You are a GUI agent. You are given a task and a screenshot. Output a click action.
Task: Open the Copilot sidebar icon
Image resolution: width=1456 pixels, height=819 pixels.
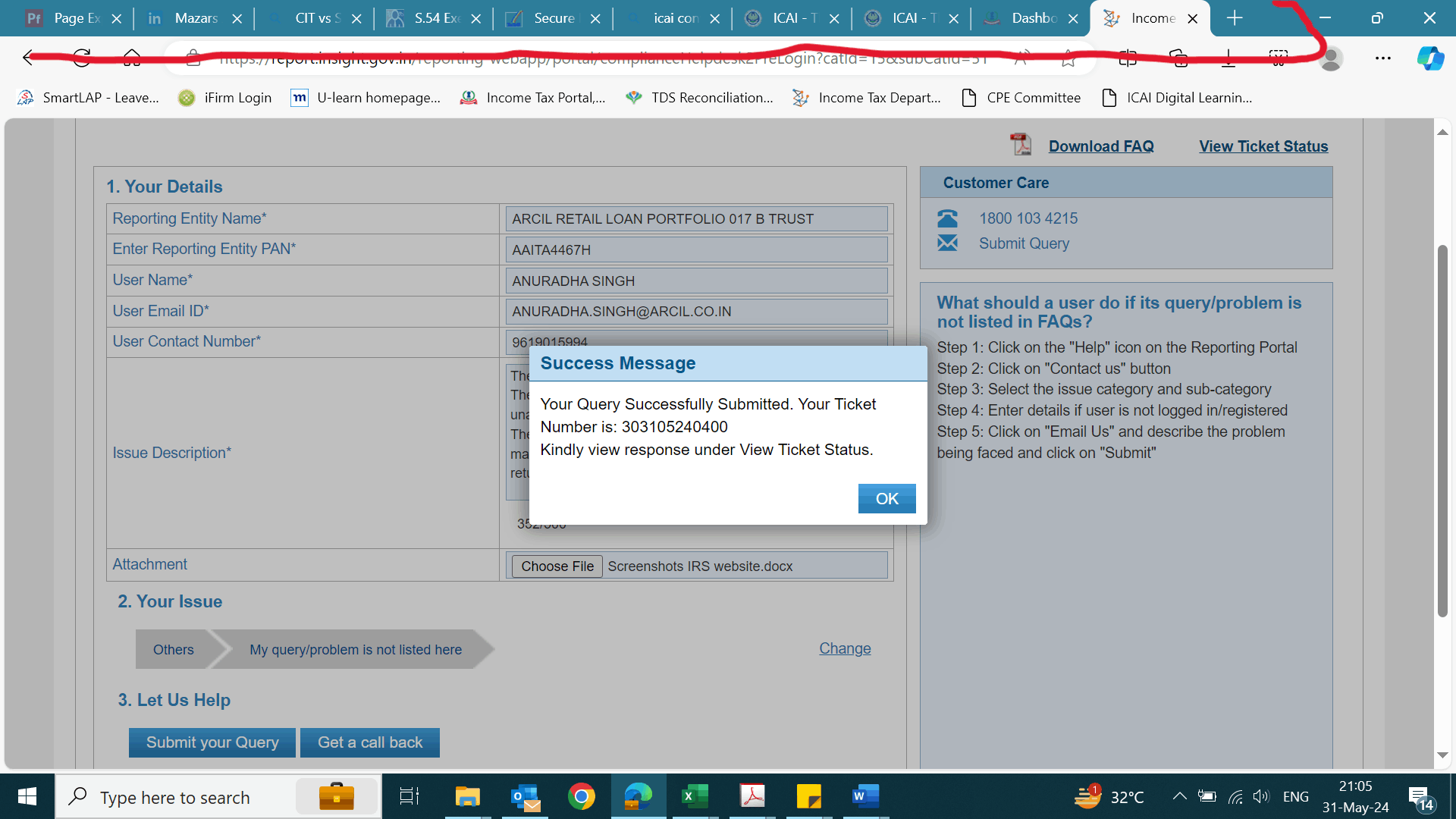[x=1430, y=58]
